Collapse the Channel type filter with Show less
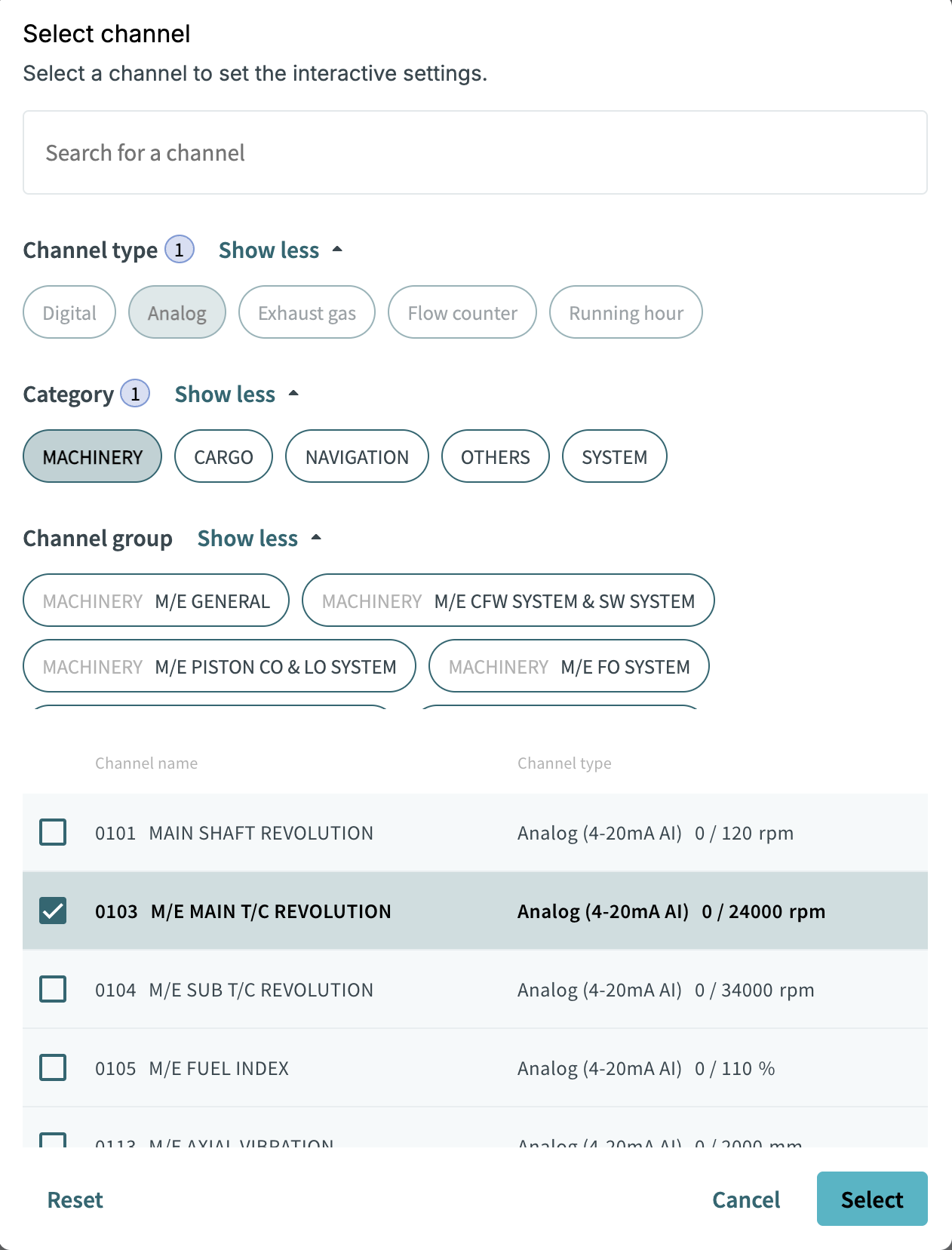The image size is (952, 1250). coord(281,250)
